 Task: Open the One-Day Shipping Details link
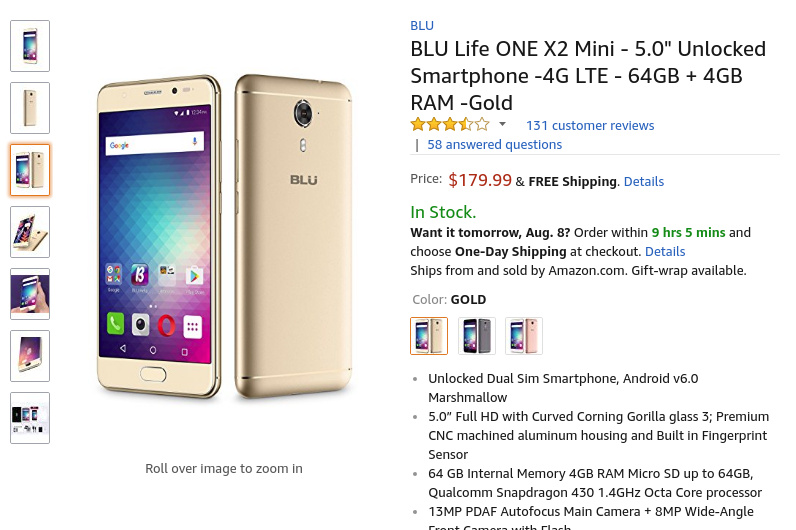pos(665,252)
